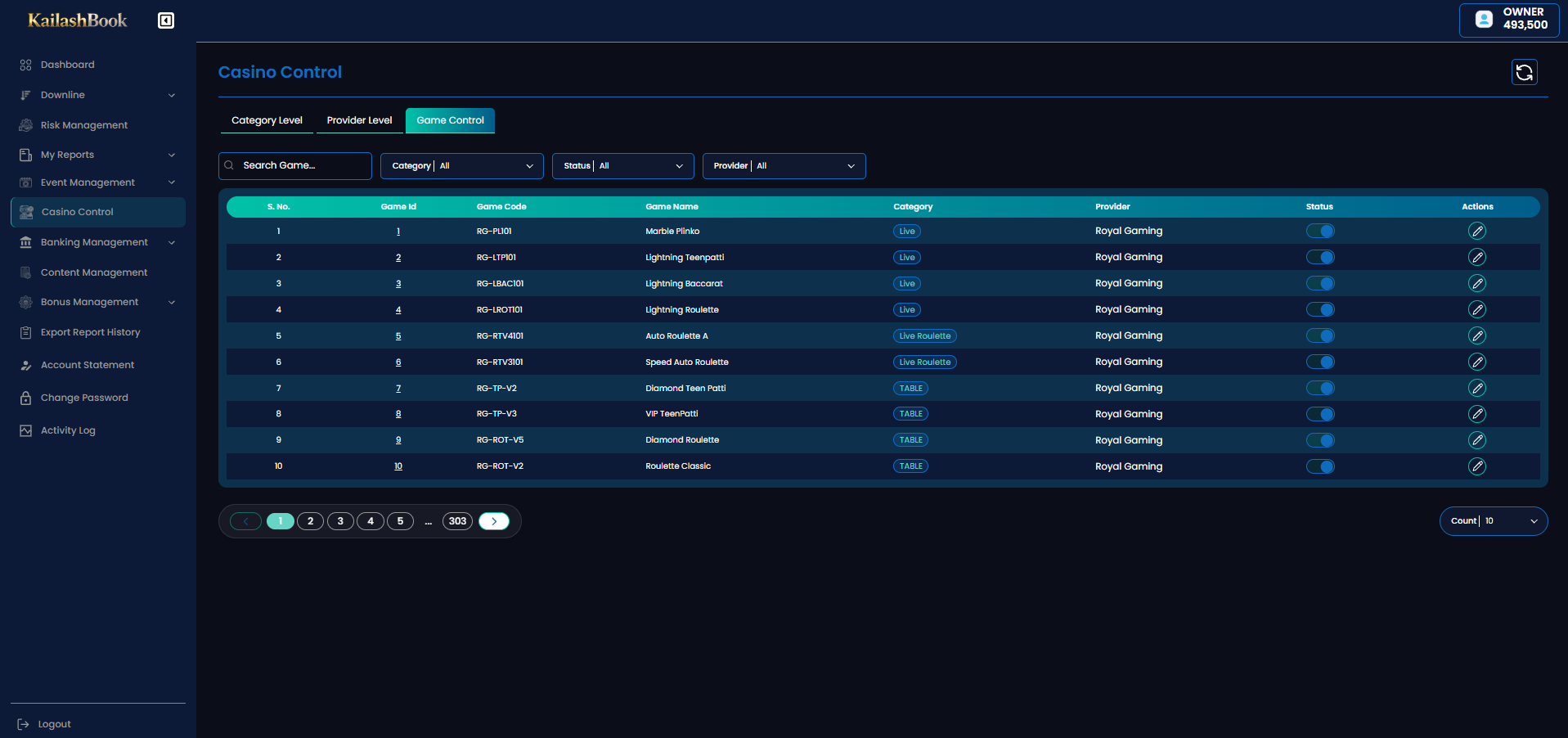Open Risk Management page

tap(84, 125)
